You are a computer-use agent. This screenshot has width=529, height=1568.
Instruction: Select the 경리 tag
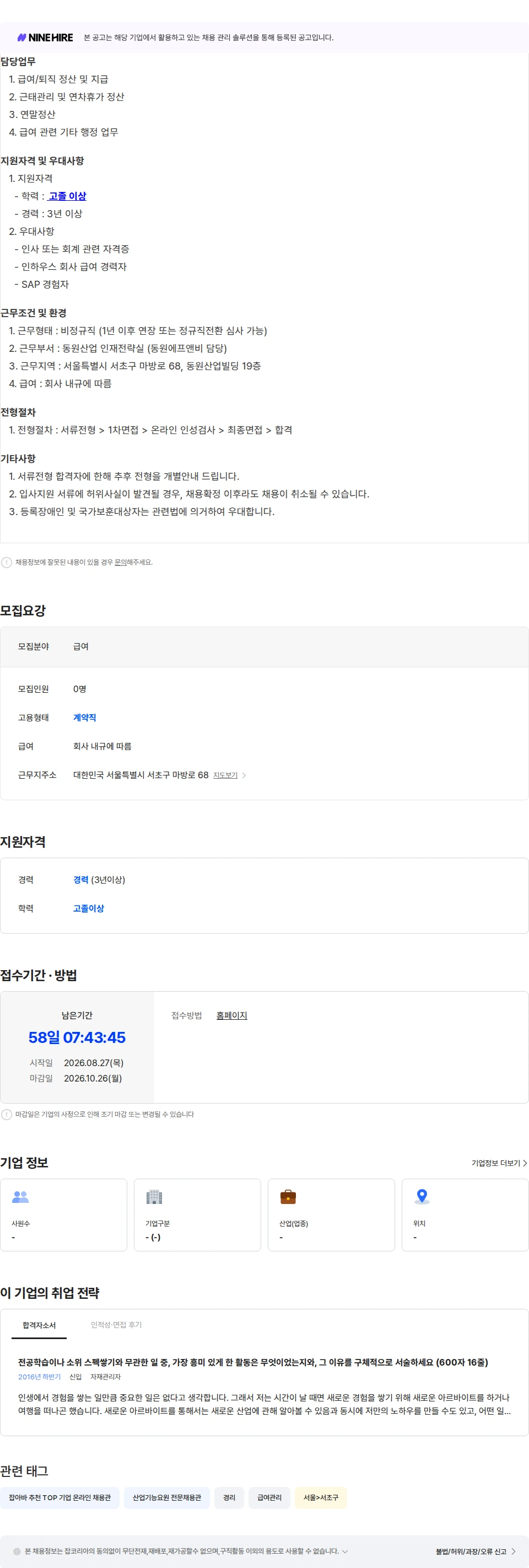(229, 1497)
